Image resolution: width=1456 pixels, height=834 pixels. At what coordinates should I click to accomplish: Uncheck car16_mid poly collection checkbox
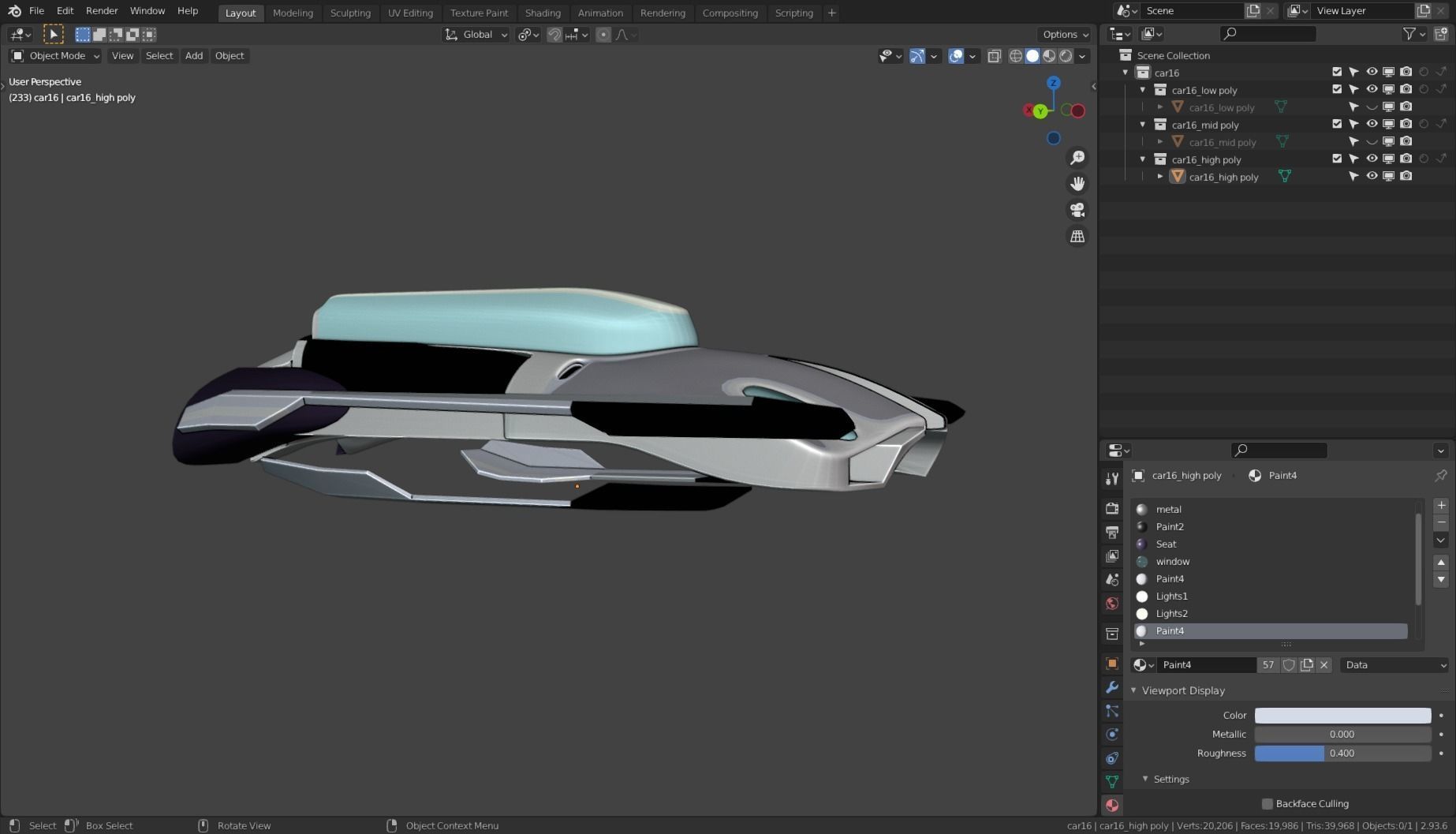tap(1337, 124)
